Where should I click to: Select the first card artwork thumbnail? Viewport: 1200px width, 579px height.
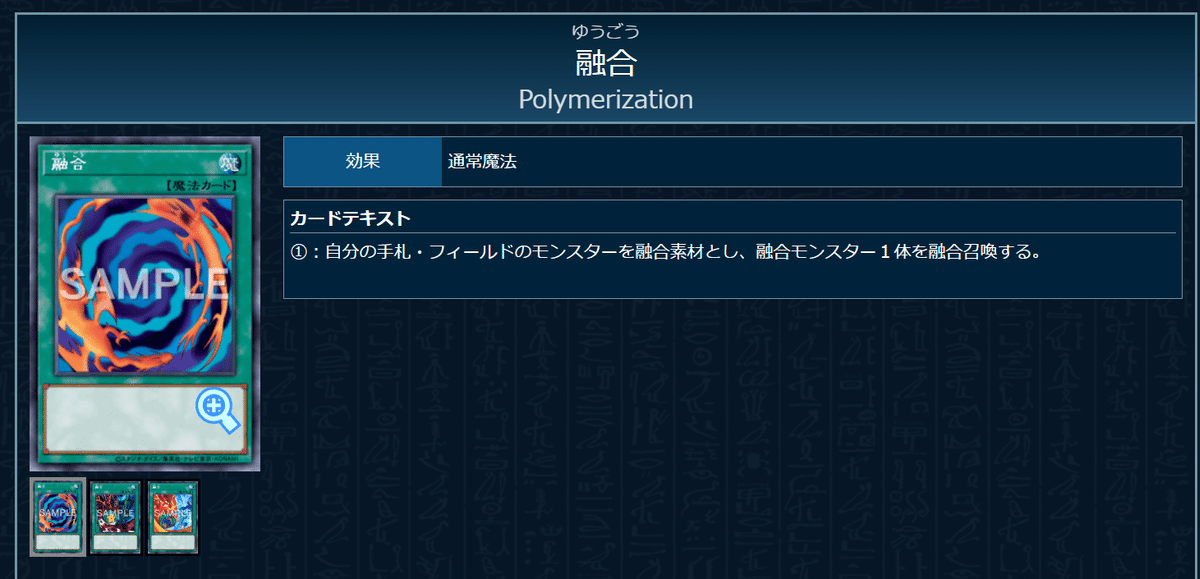[57, 517]
